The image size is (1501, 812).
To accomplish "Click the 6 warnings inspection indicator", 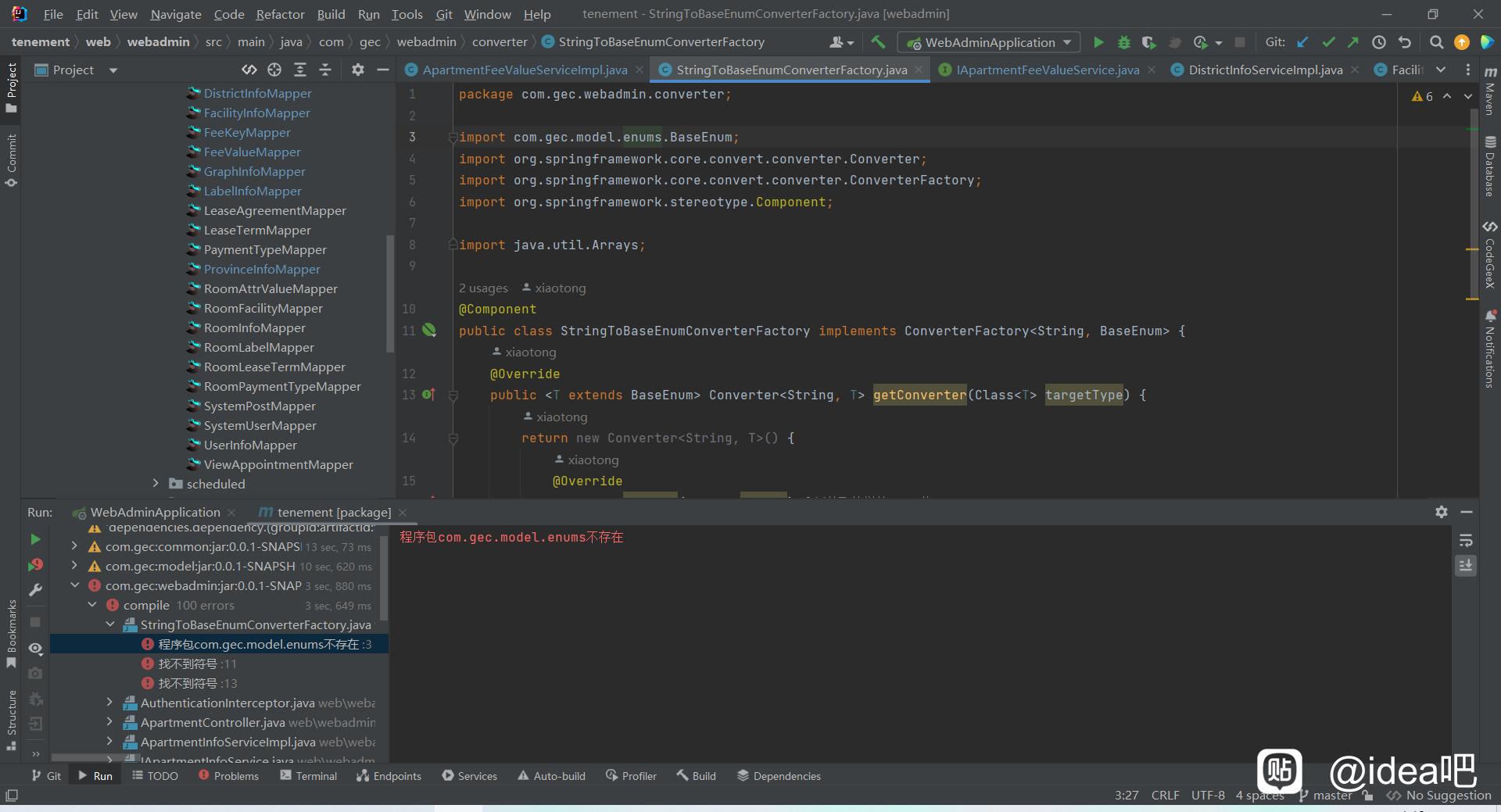I will click(1422, 96).
